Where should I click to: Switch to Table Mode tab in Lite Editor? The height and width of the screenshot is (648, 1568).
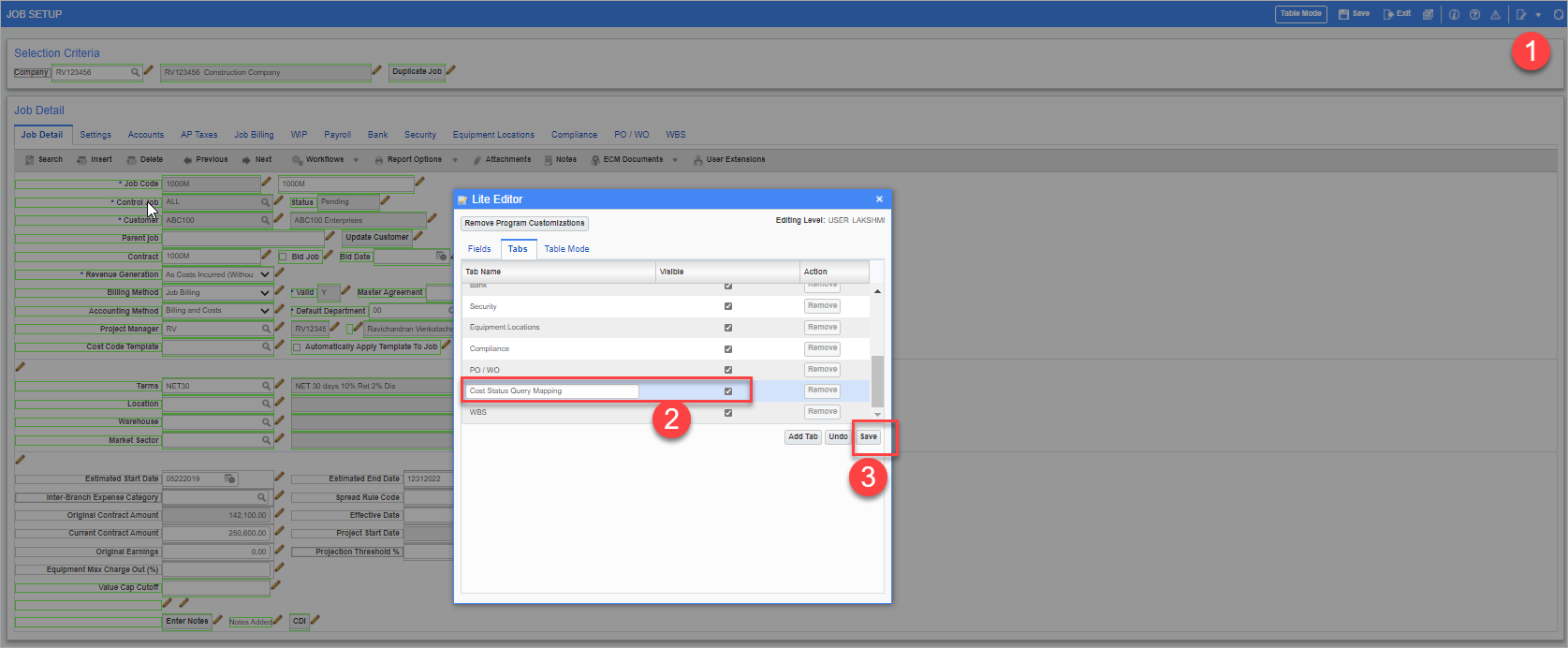(566, 249)
